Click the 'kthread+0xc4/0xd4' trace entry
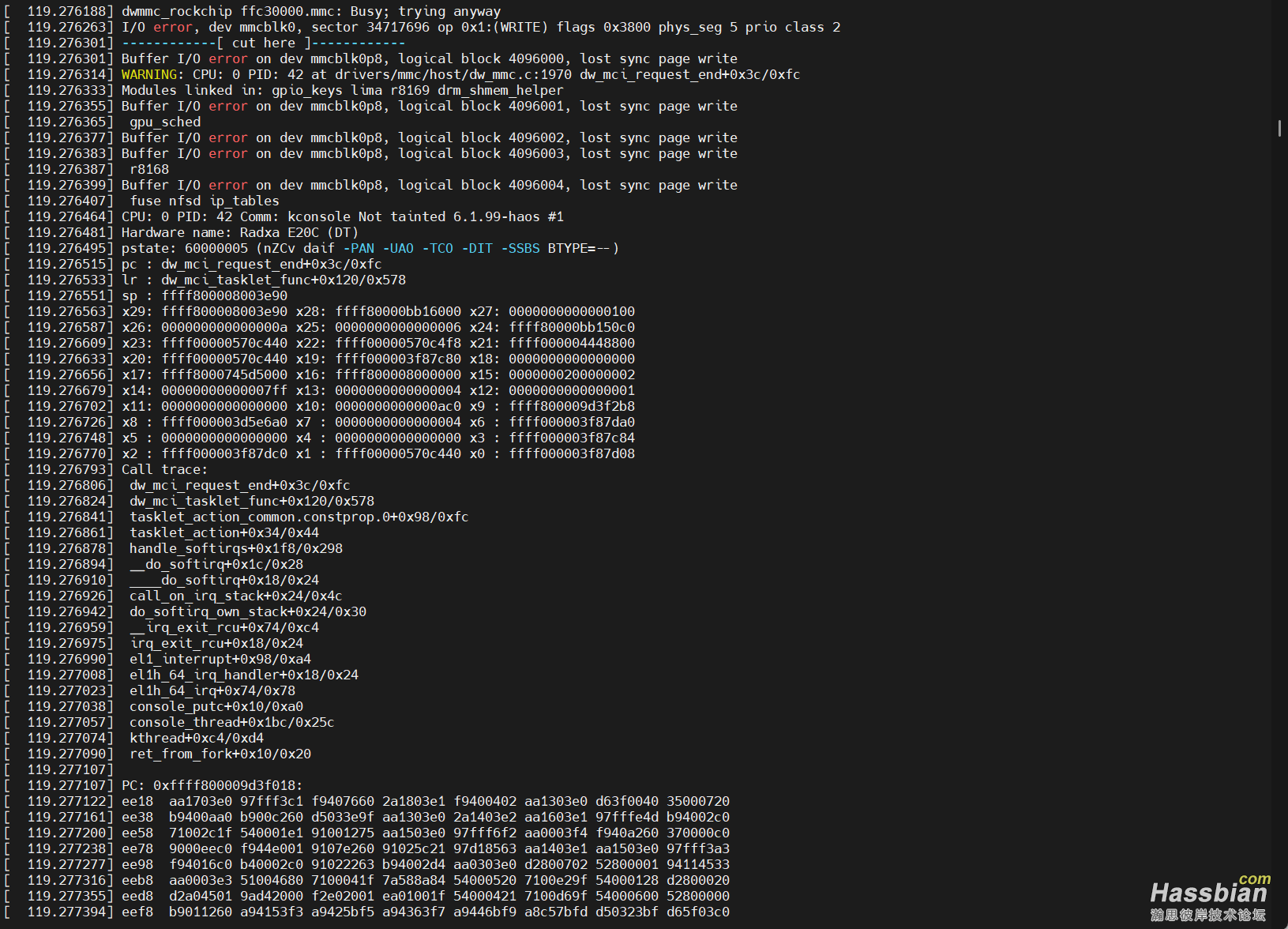The height and width of the screenshot is (929, 1288). 196,738
